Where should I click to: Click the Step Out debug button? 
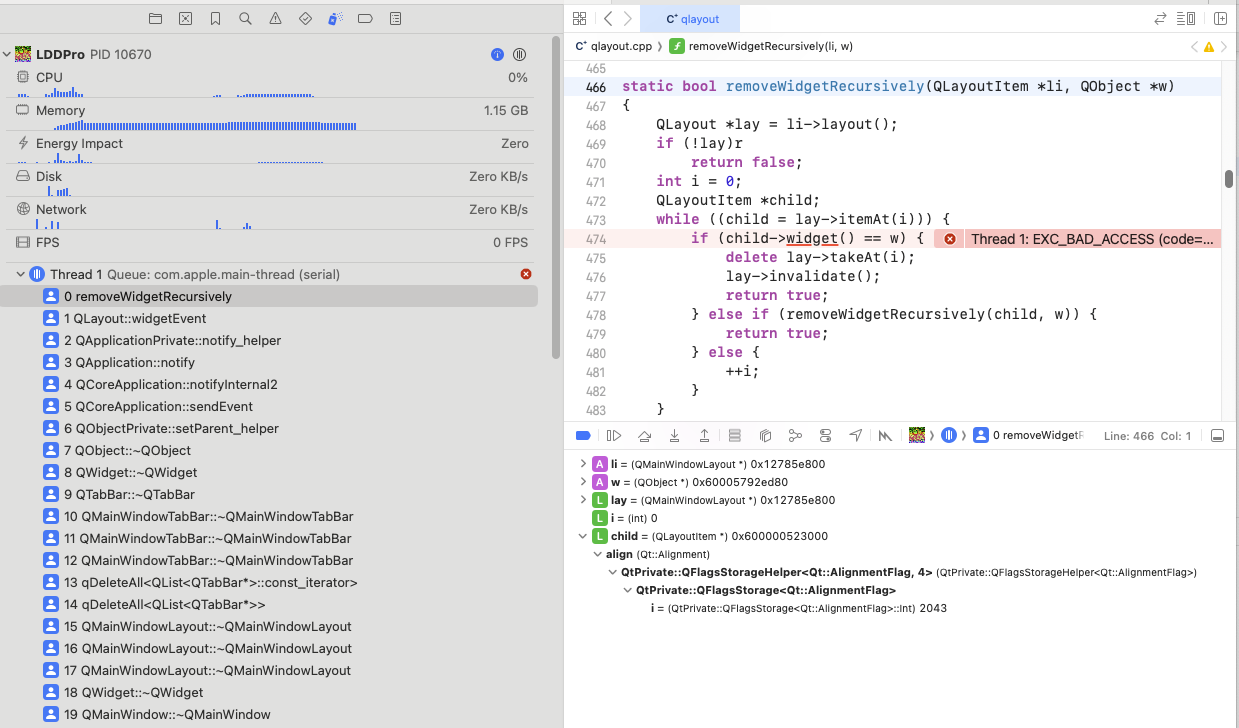point(705,436)
